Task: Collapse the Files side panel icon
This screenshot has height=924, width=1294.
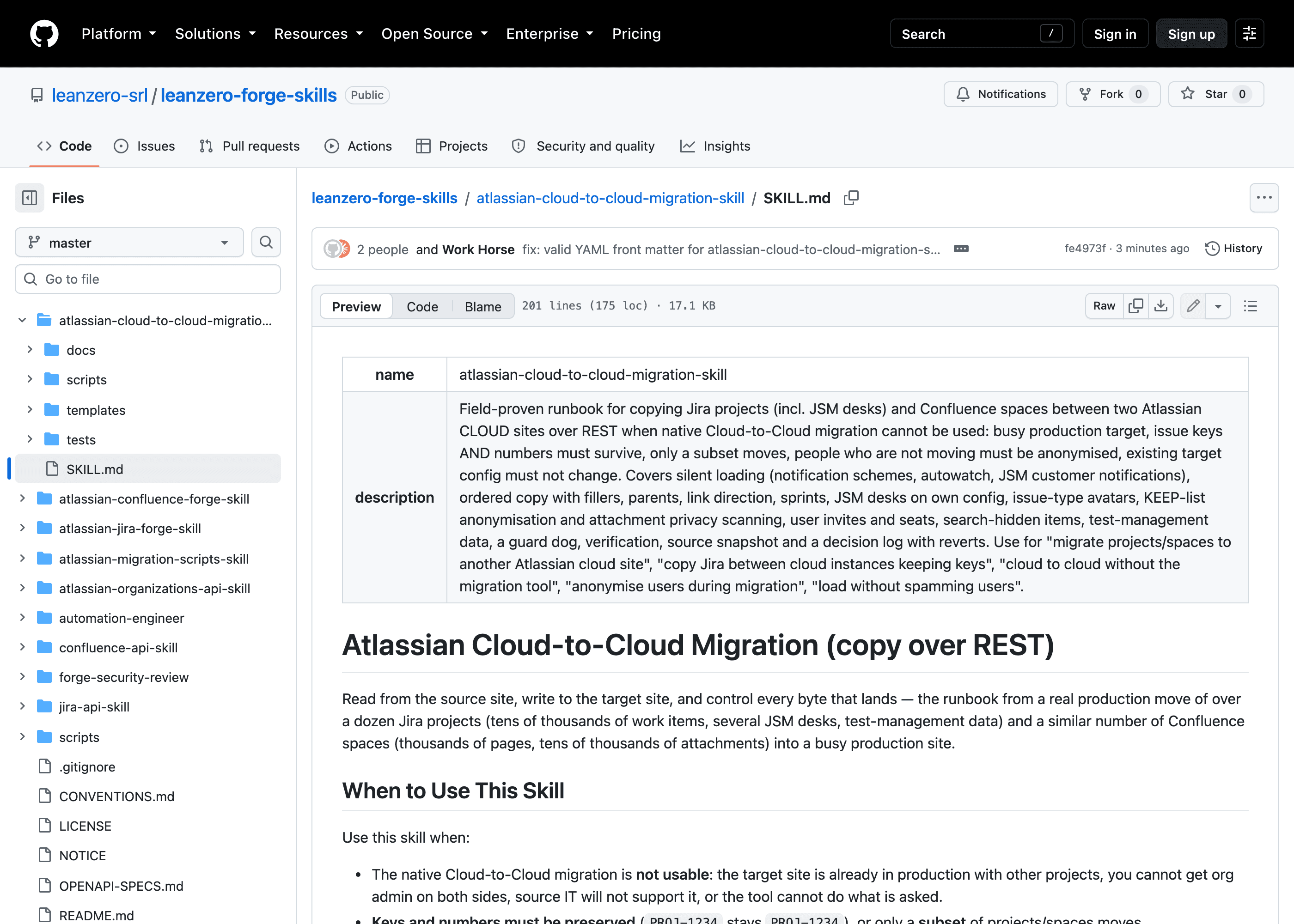Action: [x=30, y=198]
